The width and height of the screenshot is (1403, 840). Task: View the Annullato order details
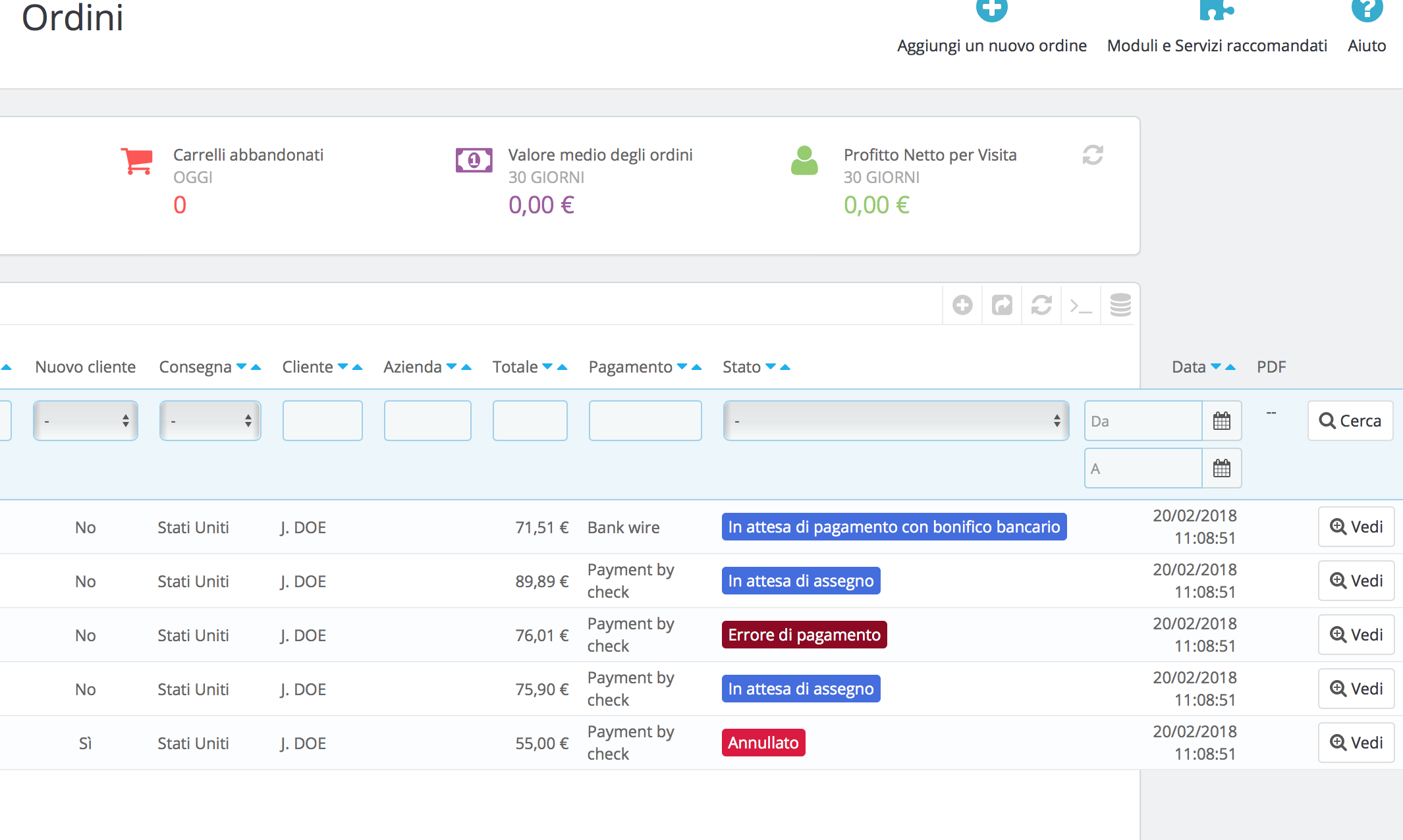(1356, 743)
